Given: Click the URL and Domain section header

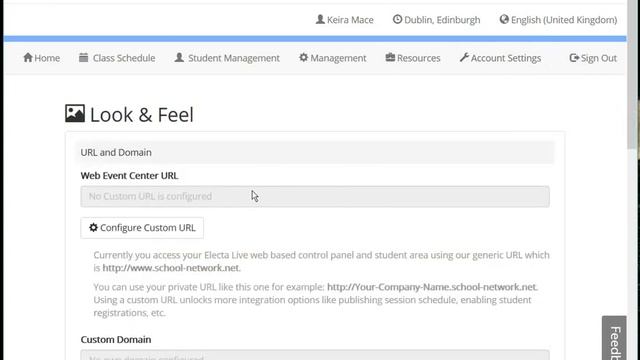Looking at the screenshot, I should [x=315, y=152].
